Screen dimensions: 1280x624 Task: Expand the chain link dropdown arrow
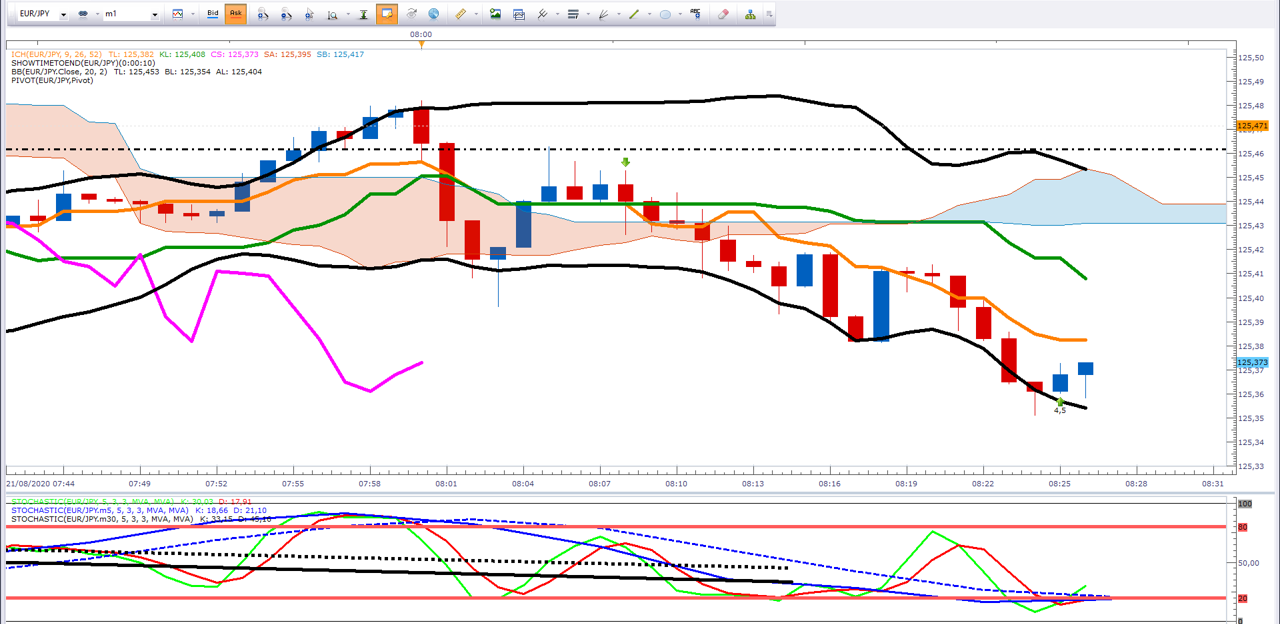(97, 14)
